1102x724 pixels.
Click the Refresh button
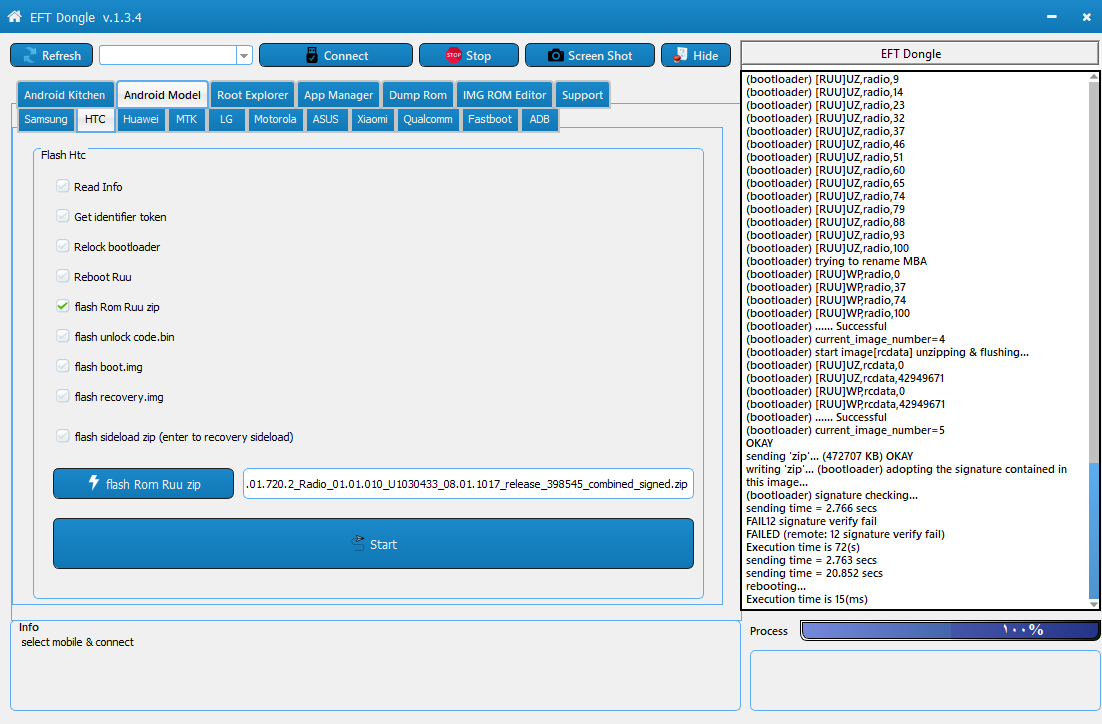point(51,56)
